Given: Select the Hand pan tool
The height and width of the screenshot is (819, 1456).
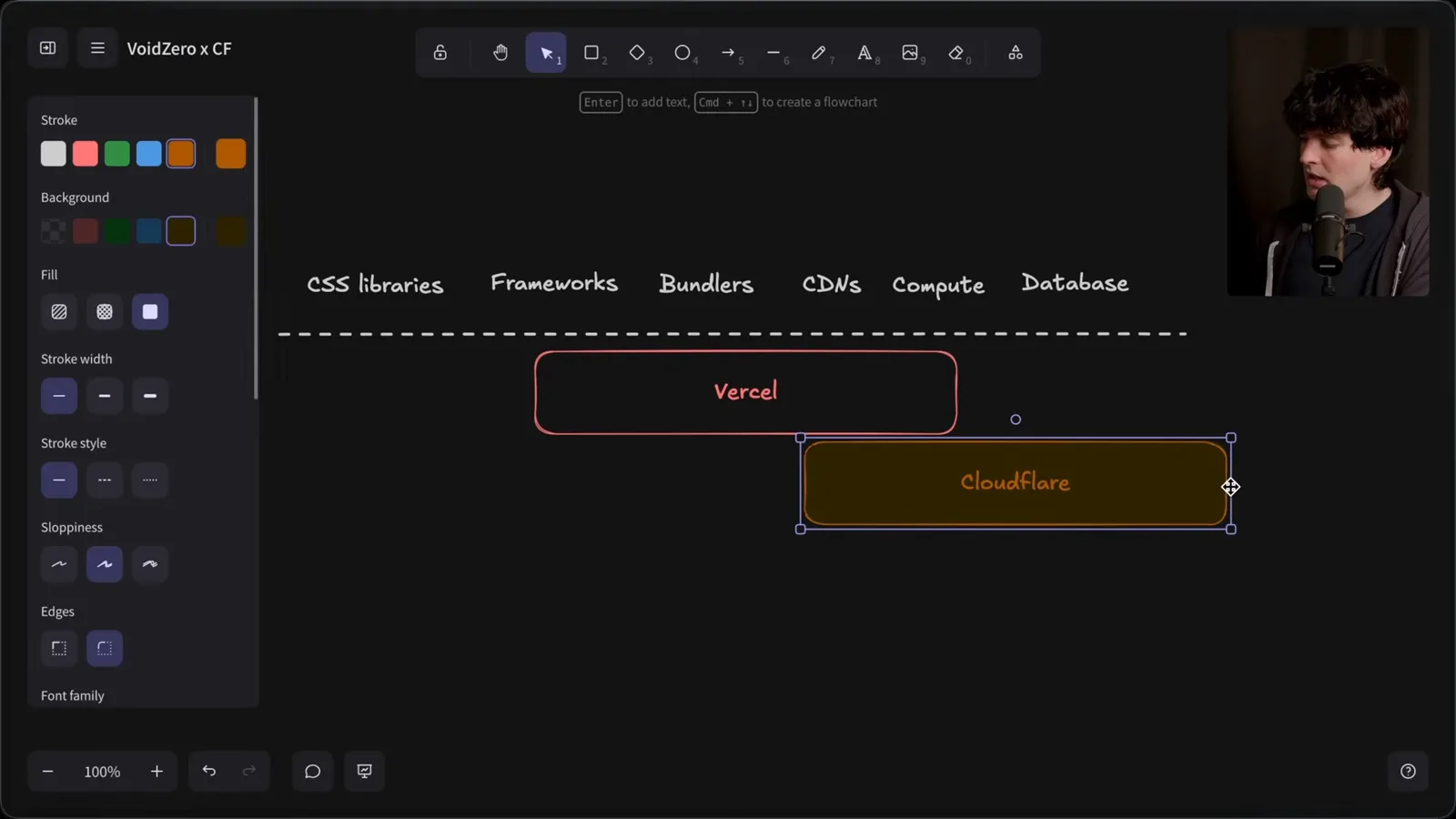Looking at the screenshot, I should tap(500, 53).
